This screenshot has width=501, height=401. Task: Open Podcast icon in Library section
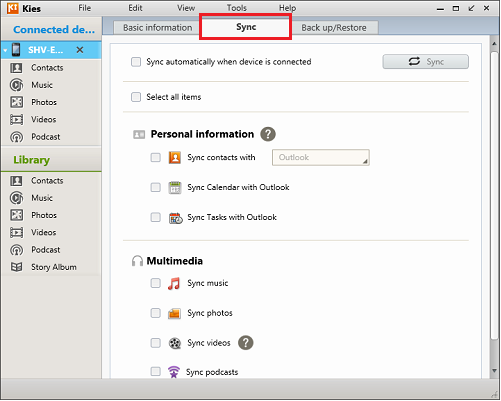16,250
